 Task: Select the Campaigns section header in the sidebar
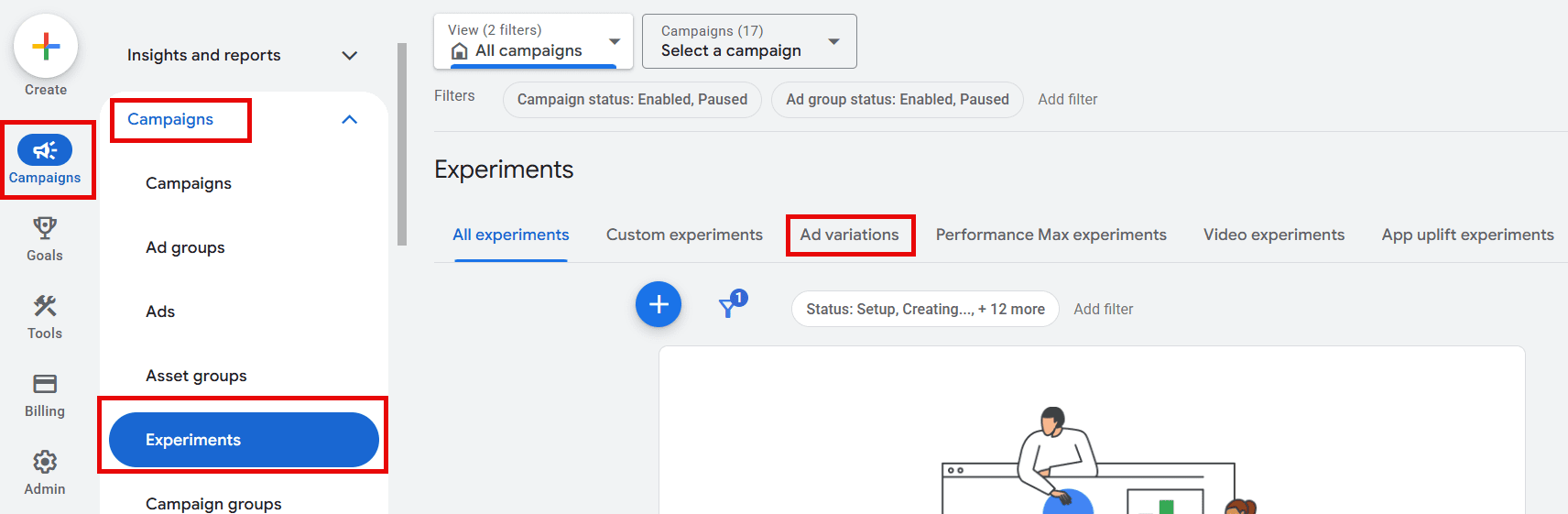(170, 119)
